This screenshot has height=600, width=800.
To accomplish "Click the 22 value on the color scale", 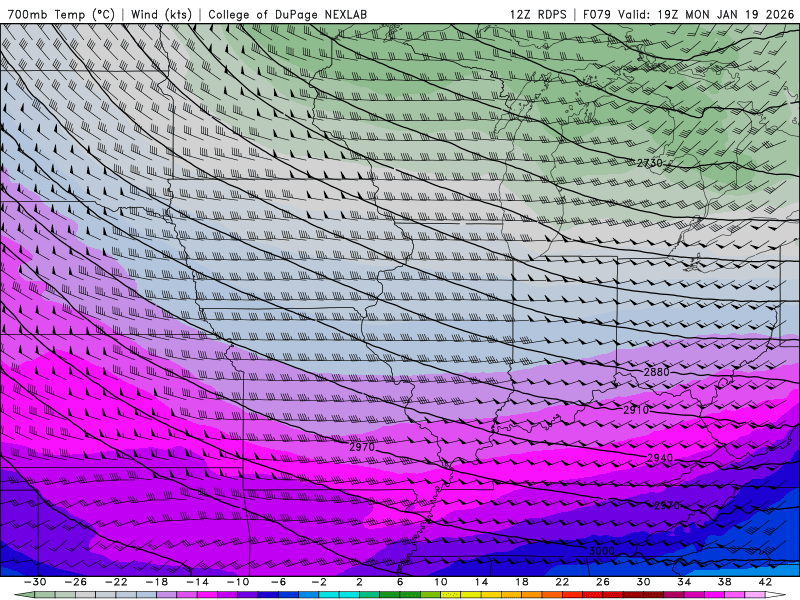I will coord(562,582).
